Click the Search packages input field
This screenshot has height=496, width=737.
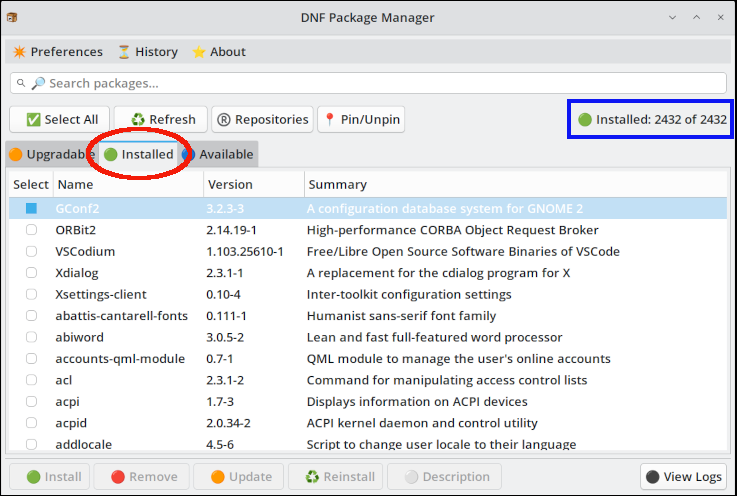(x=380, y=83)
